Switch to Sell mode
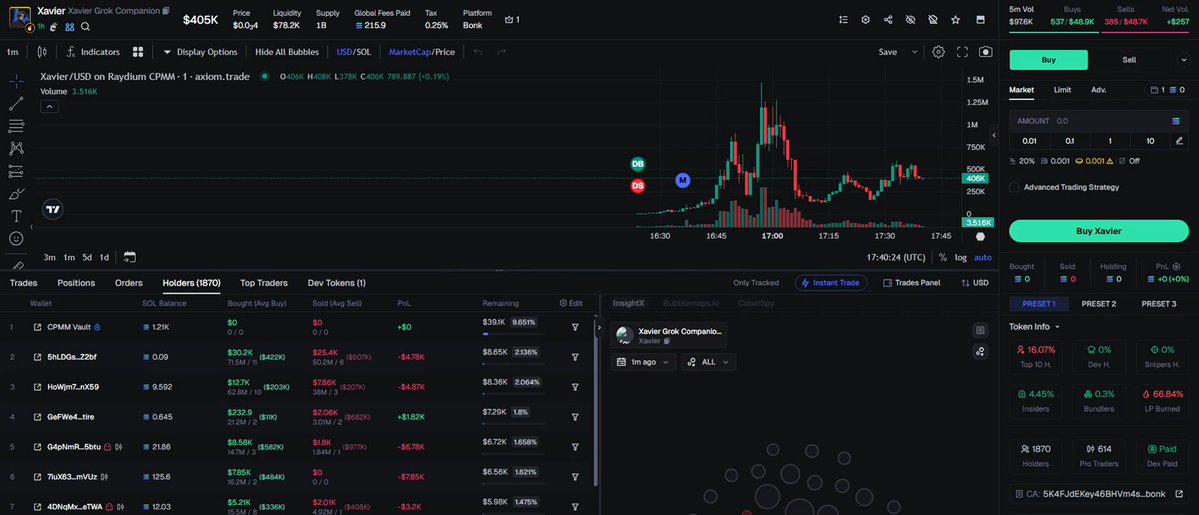The width and height of the screenshot is (1199, 515). coord(1129,60)
